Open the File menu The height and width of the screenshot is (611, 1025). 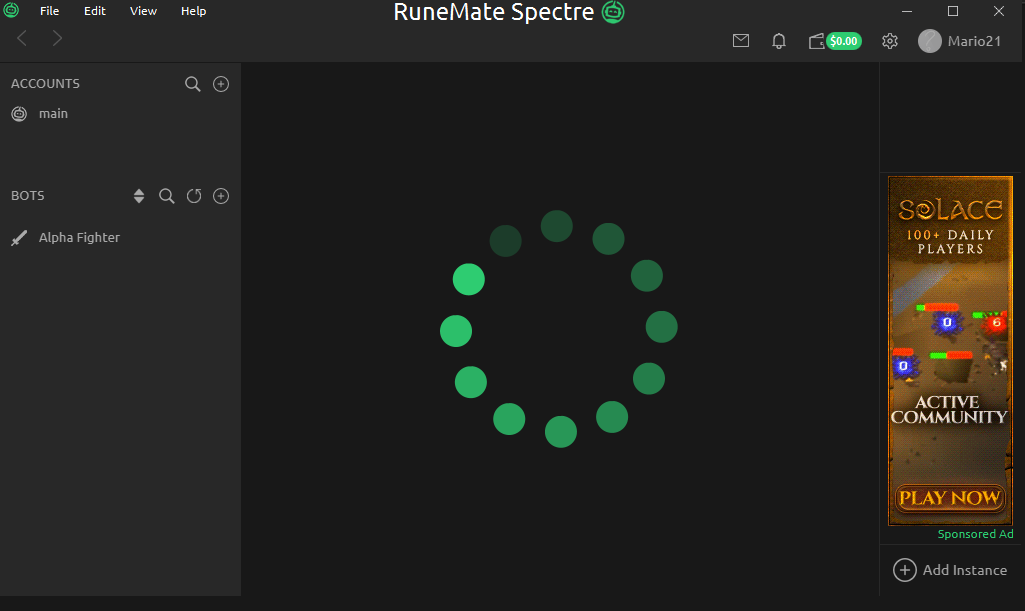tap(49, 11)
